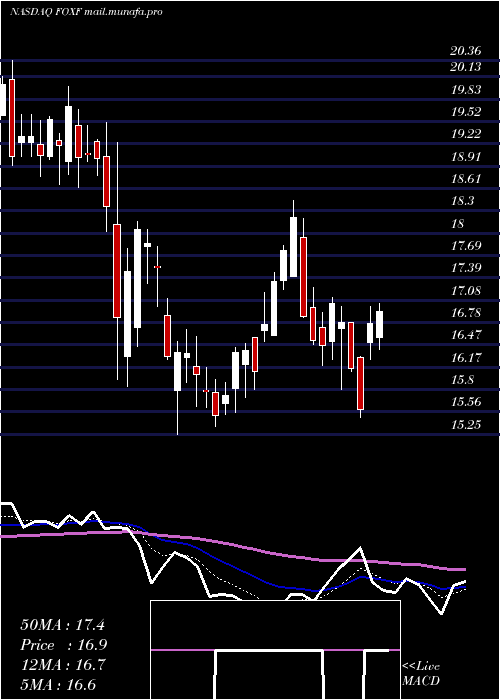Click the 16.17 price axis label
The width and height of the screenshot is (500, 700).
click(466, 358)
